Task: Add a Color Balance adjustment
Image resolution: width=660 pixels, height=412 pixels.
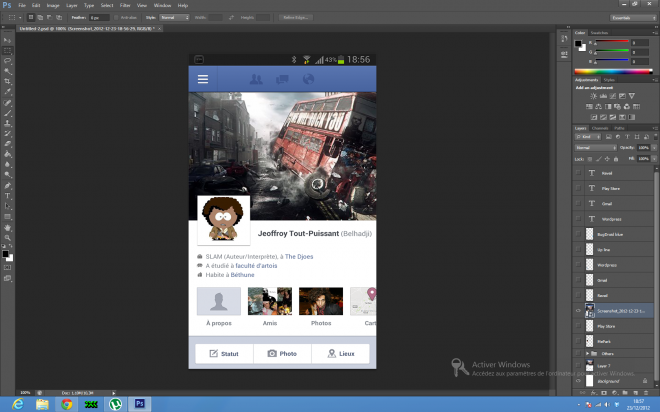Action: coord(599,107)
